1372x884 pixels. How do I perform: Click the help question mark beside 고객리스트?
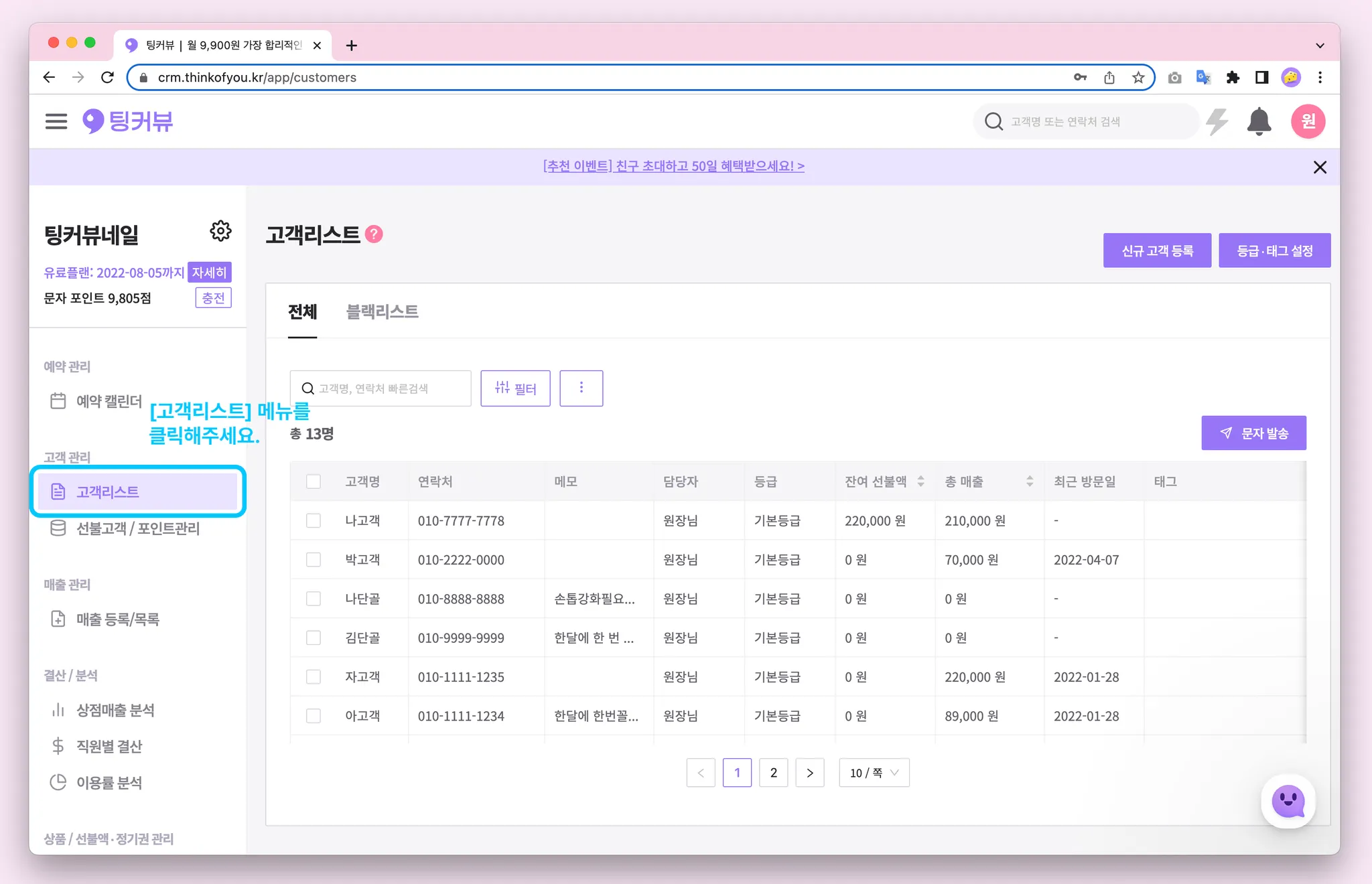tap(374, 234)
